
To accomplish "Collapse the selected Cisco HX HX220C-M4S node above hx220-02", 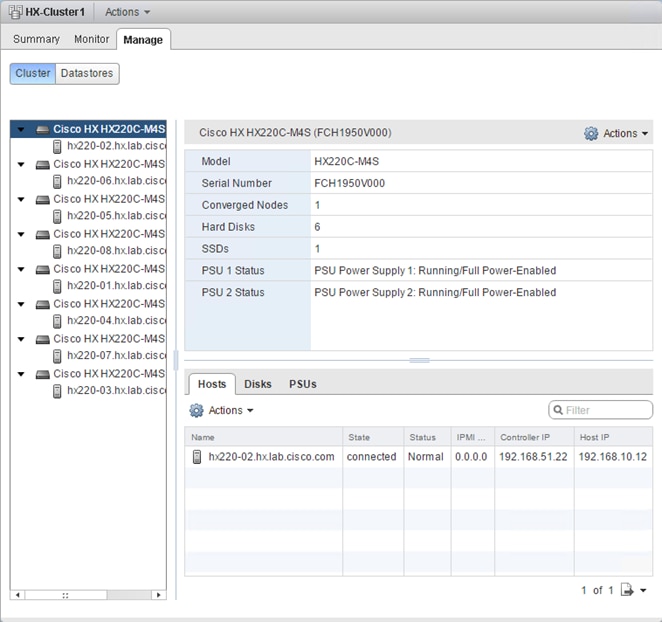I will pos(21,129).
